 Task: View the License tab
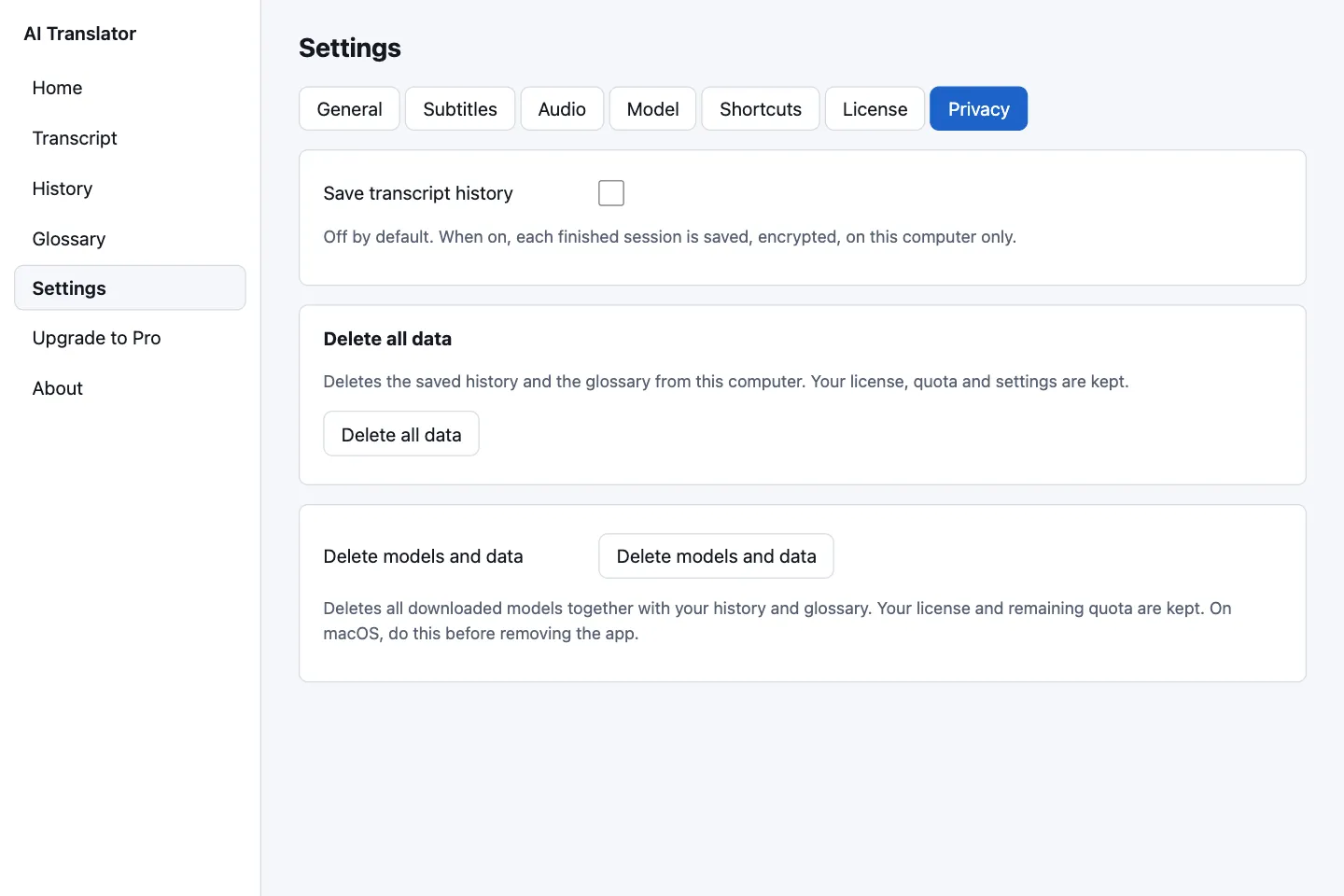(875, 109)
